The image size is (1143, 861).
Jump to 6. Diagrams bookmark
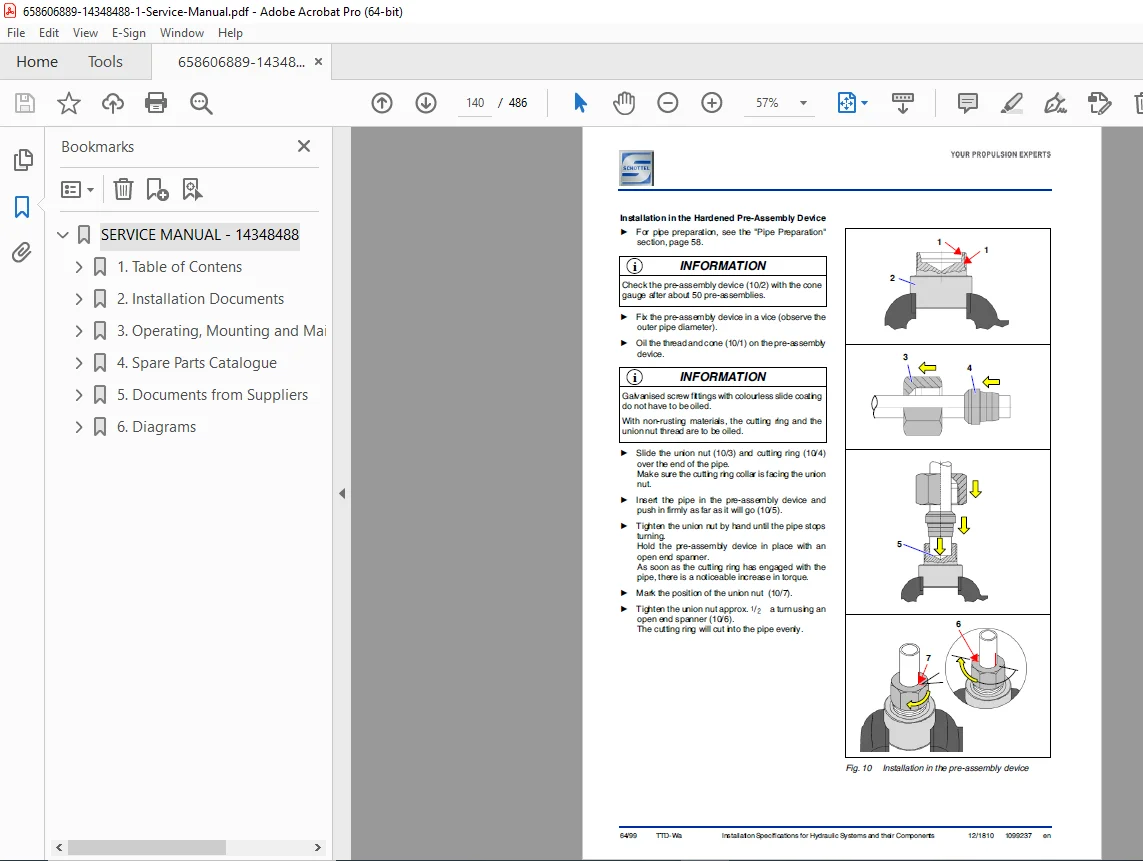(157, 427)
